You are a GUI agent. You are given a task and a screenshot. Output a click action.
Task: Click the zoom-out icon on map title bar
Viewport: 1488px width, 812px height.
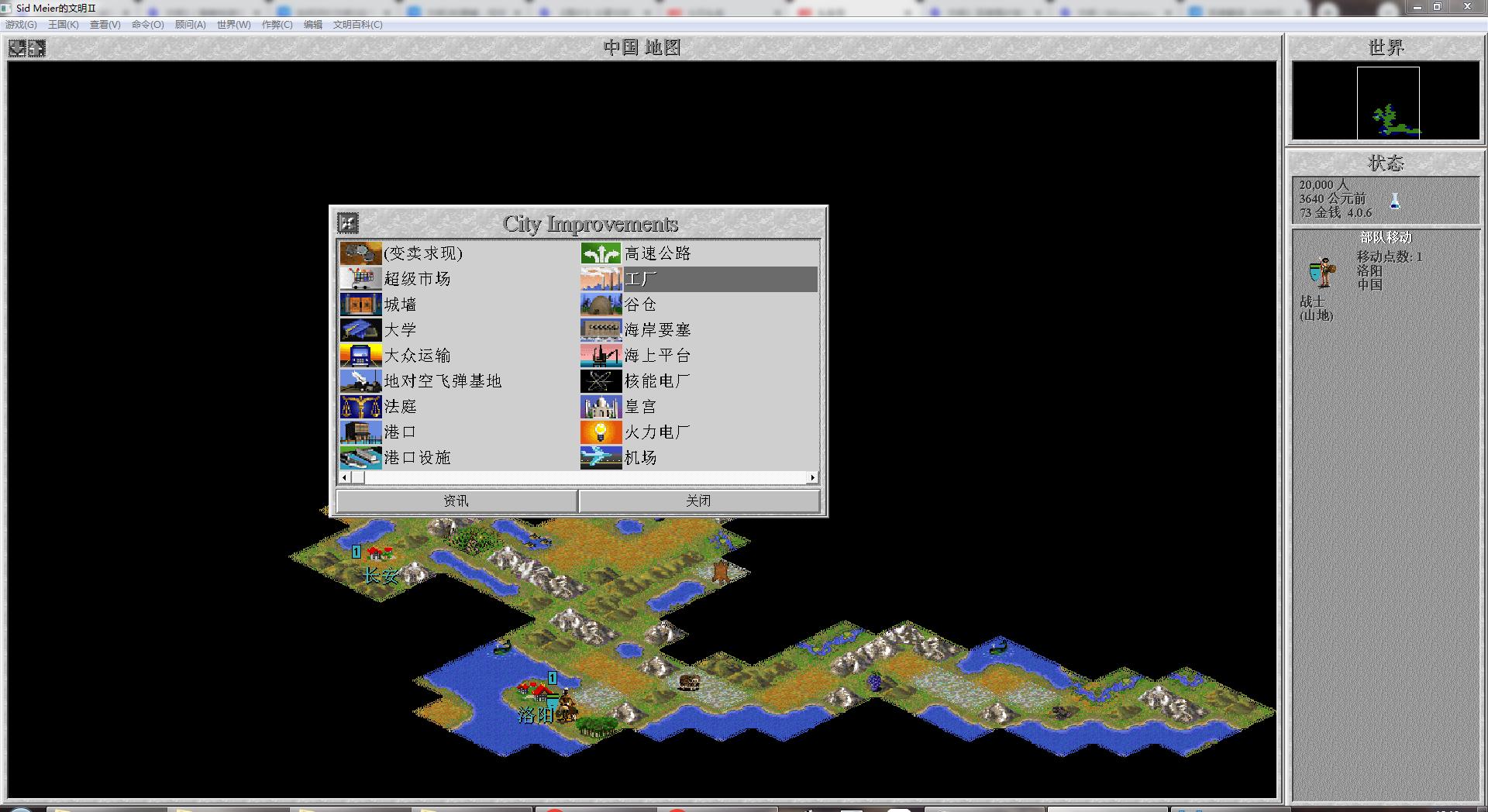tap(17, 48)
